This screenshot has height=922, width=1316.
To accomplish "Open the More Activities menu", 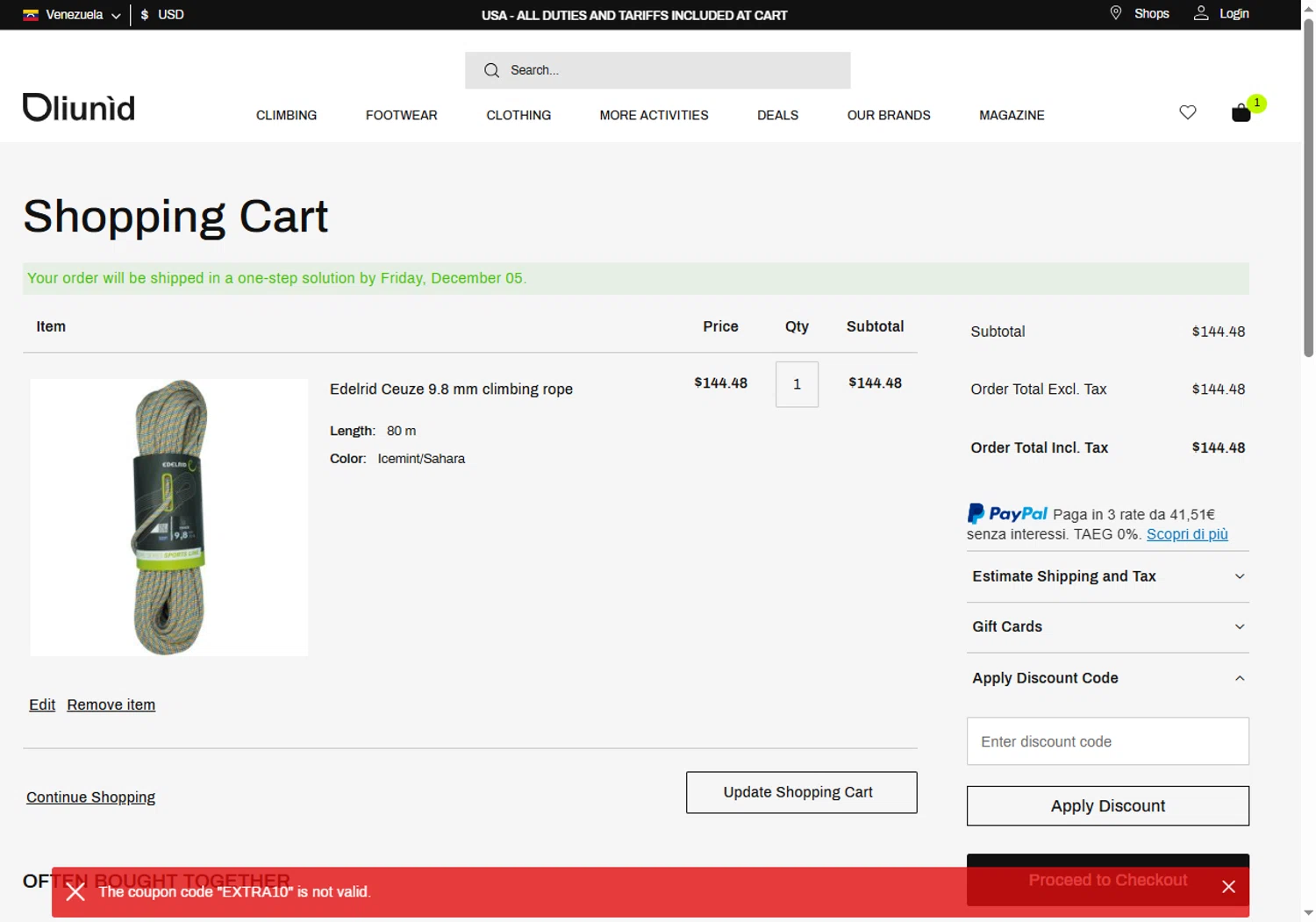I will pyautogui.click(x=654, y=115).
